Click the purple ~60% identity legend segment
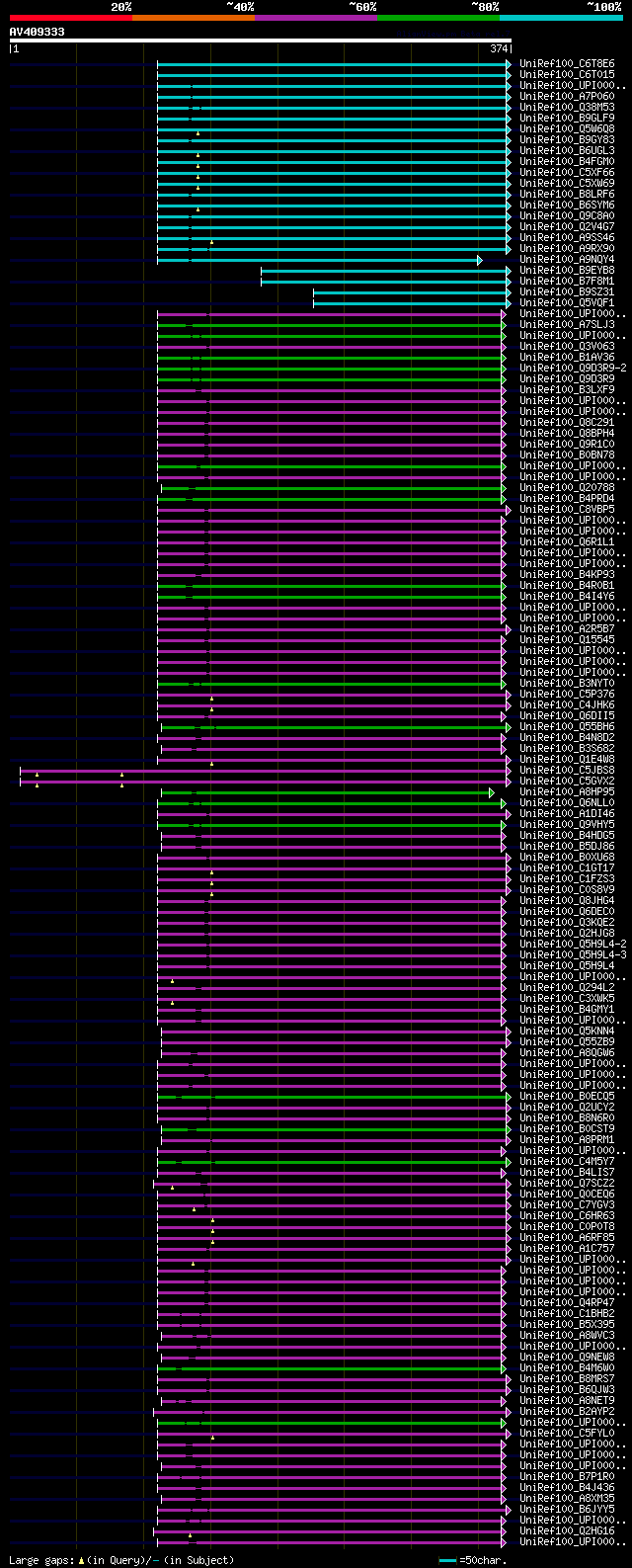This screenshot has height=1568, width=632. tap(316, 17)
